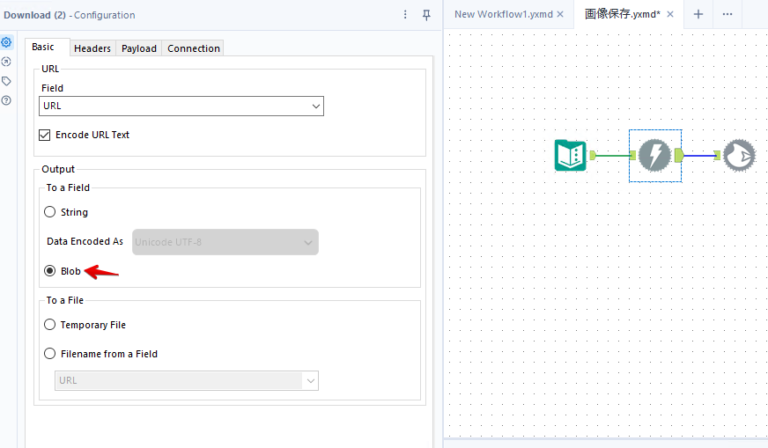Switch to the Headers tab
This screenshot has width=768, height=448.
pyautogui.click(x=92, y=48)
